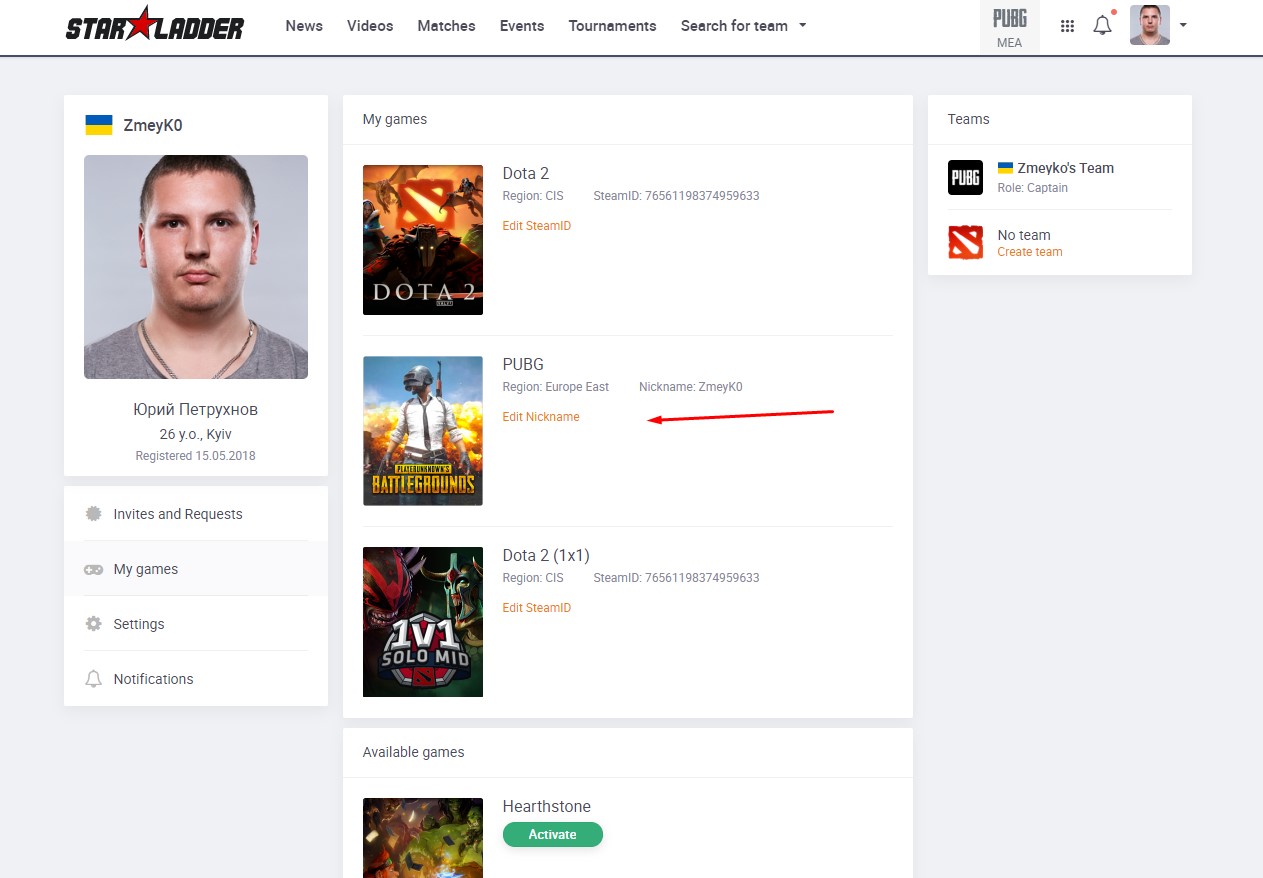Open the apps grid icon
The width and height of the screenshot is (1263, 878).
point(1067,26)
